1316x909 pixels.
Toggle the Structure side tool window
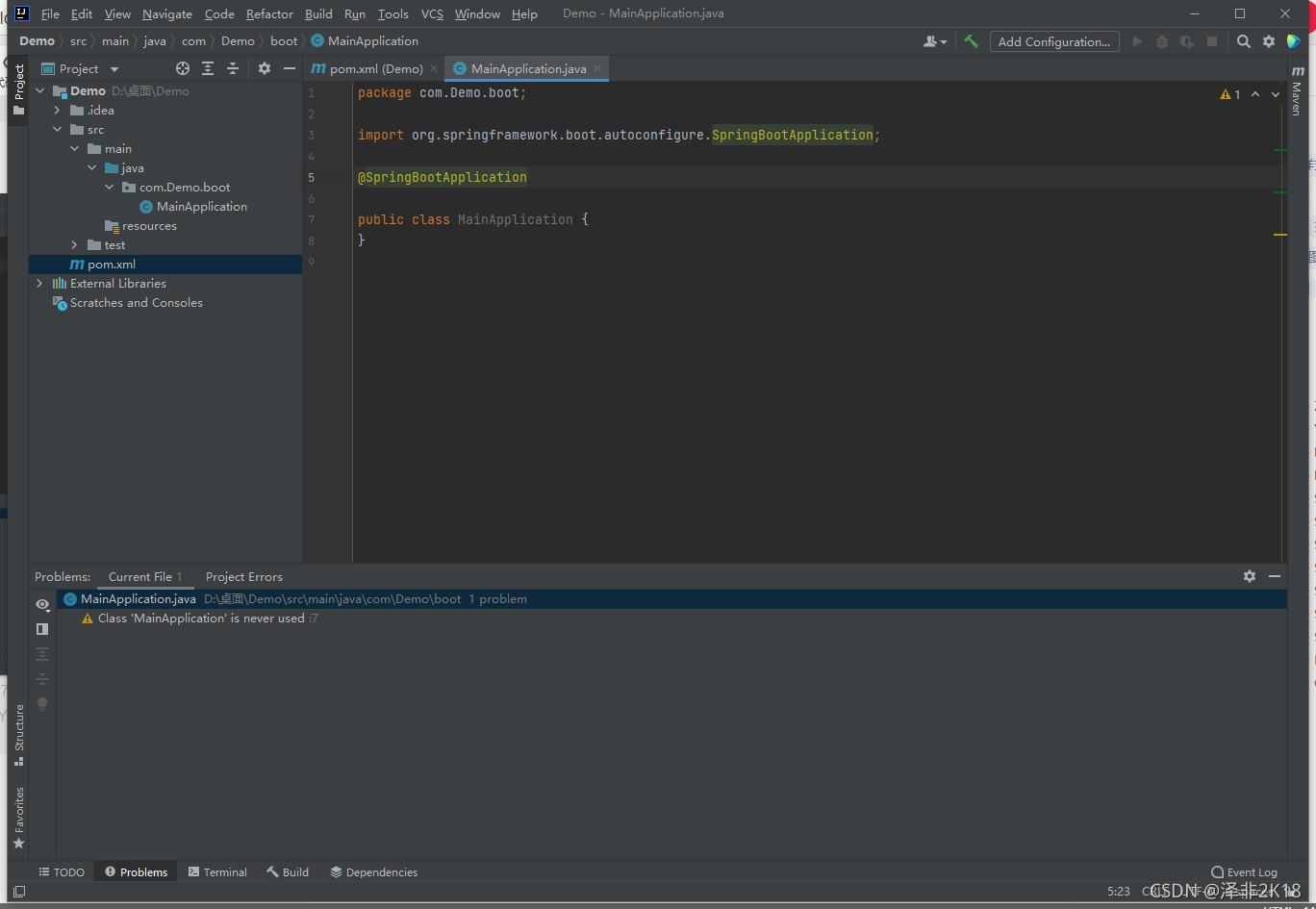[19, 735]
